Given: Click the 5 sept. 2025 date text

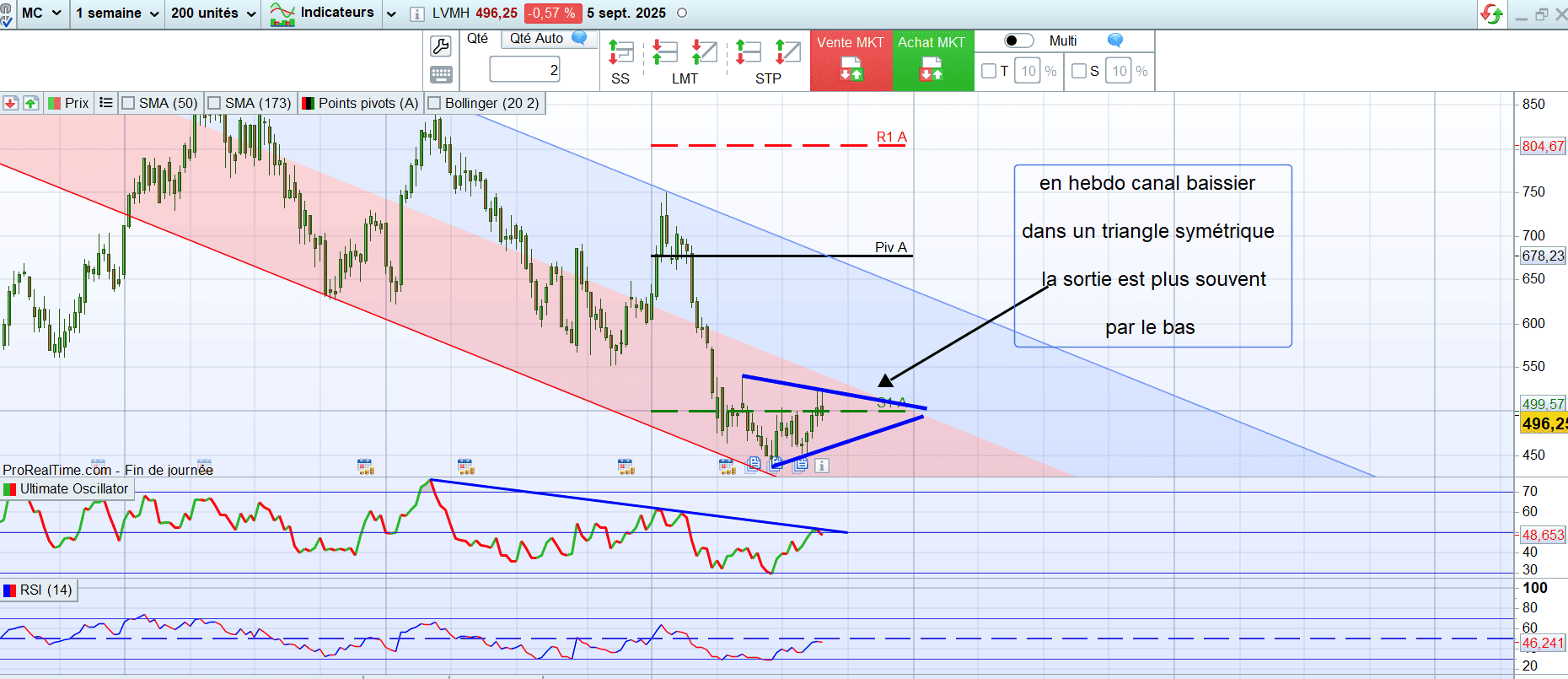Looking at the screenshot, I should [x=626, y=13].
